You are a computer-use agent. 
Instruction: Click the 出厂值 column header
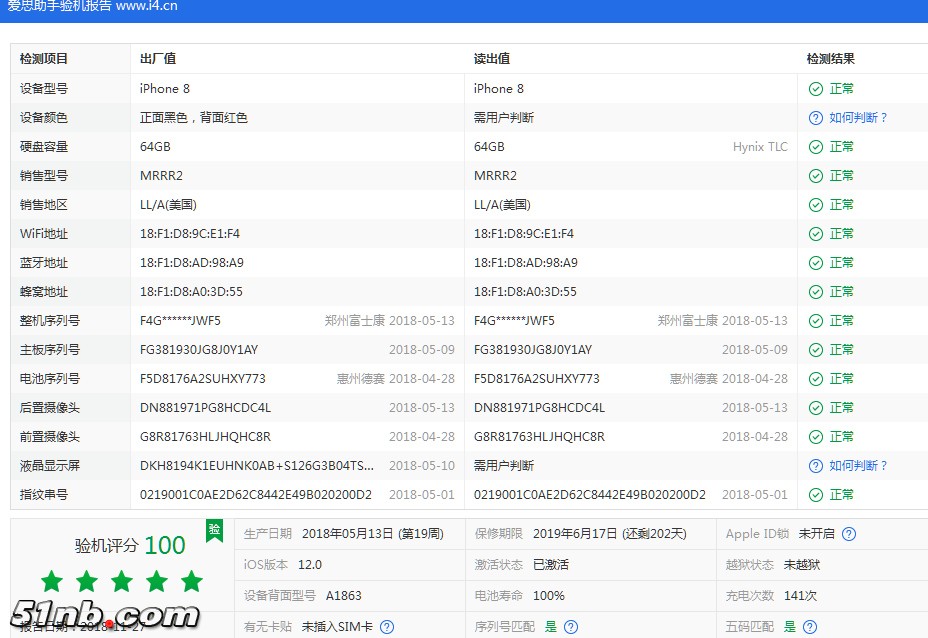(158, 59)
